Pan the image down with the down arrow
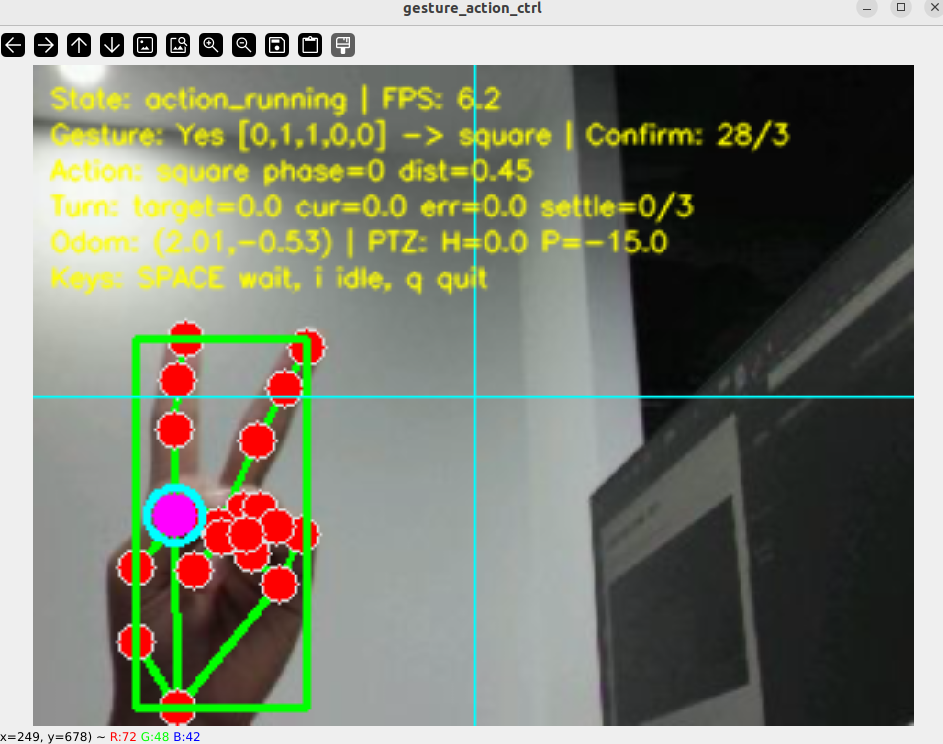Screen dimensions: 943x744 [112, 45]
